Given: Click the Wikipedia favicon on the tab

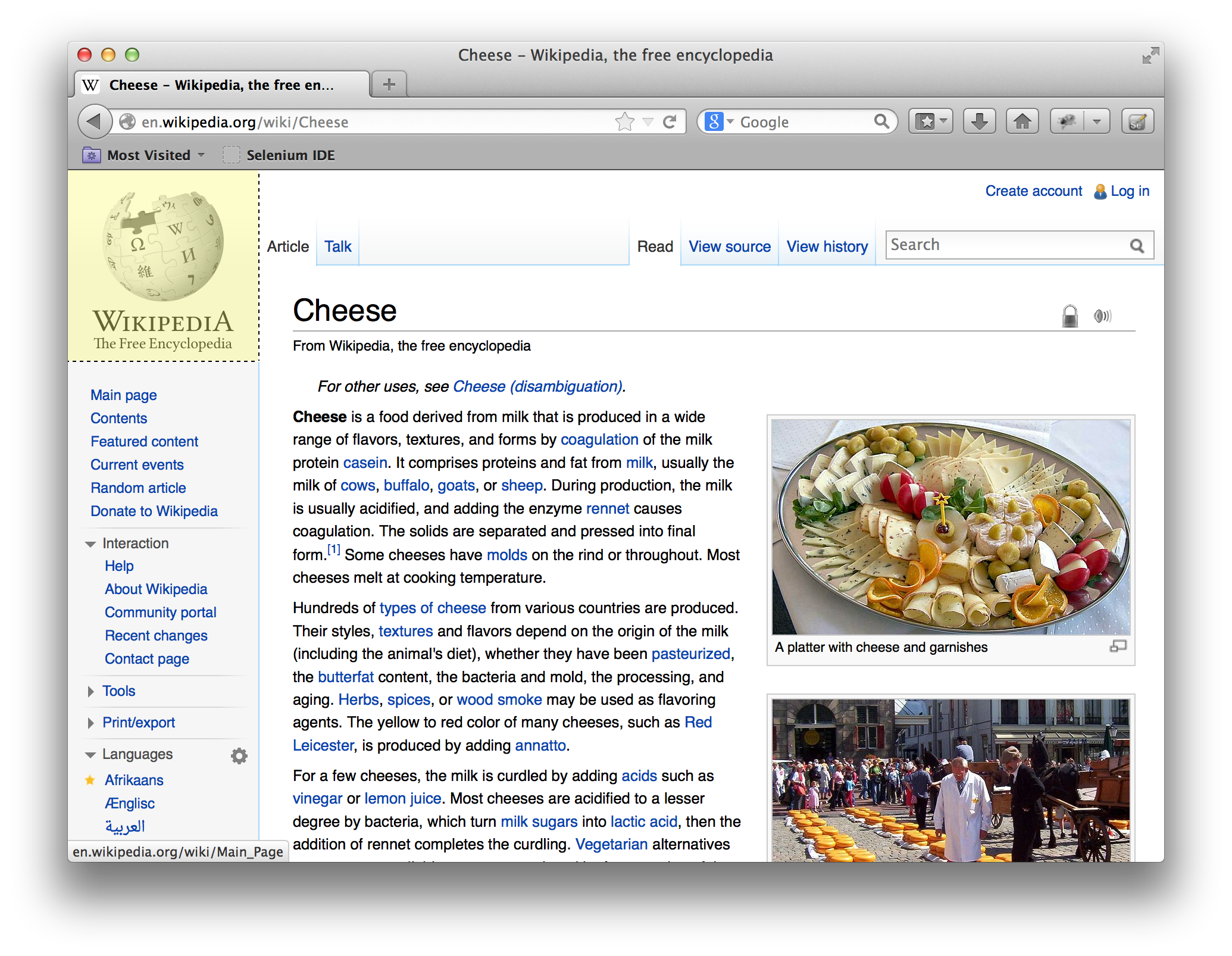Looking at the screenshot, I should [x=90, y=85].
